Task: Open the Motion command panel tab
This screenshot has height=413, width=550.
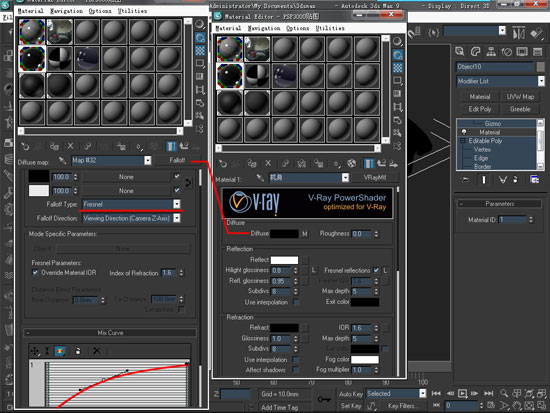Action: [x=507, y=52]
